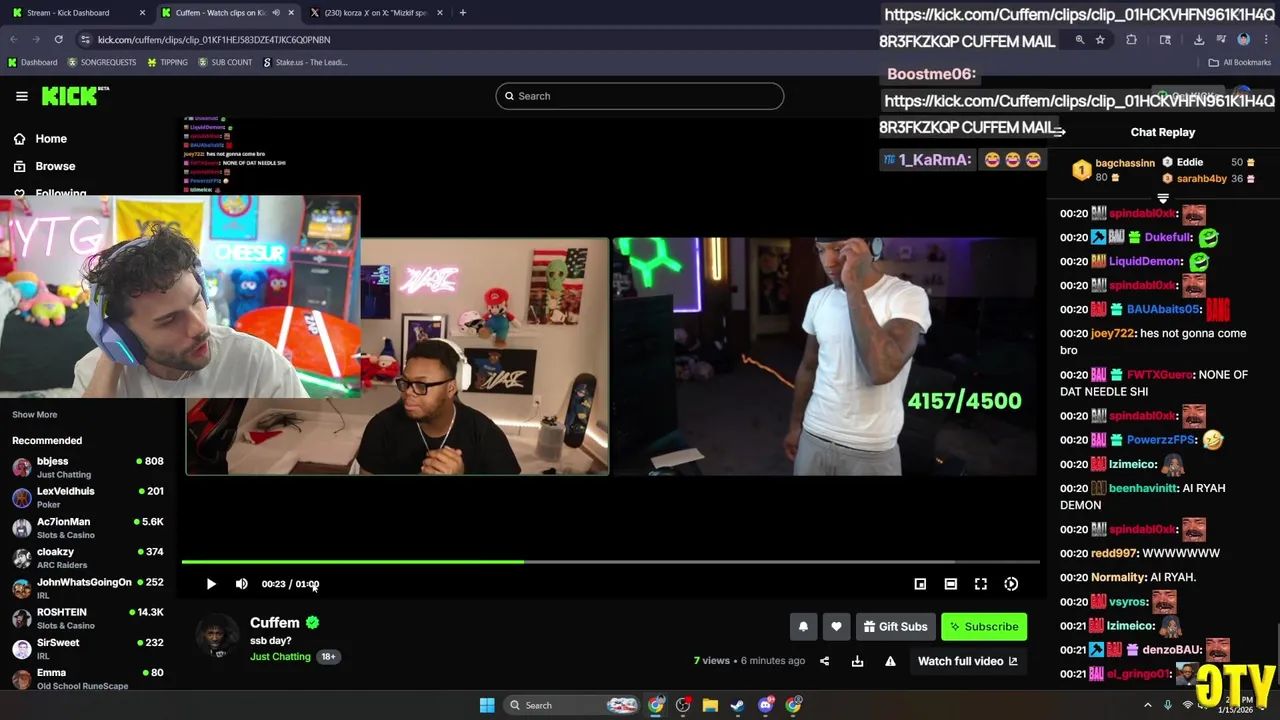This screenshot has height=720, width=1280.
Task: Open the playback speed settings icon
Action: (1011, 584)
